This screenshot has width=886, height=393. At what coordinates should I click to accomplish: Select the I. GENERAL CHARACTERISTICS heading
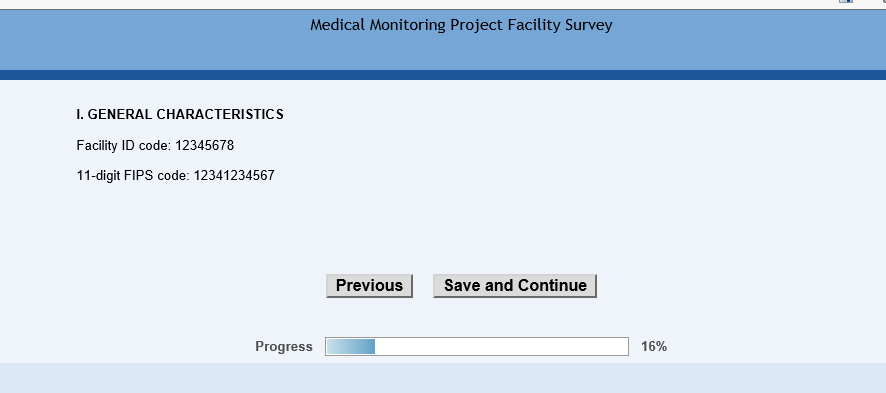tap(180, 115)
